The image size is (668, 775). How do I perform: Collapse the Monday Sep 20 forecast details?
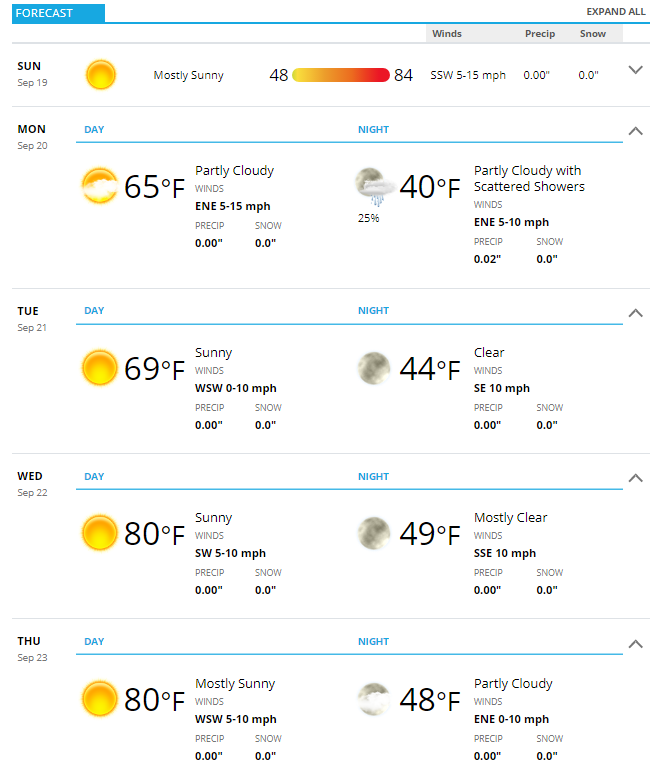point(635,131)
